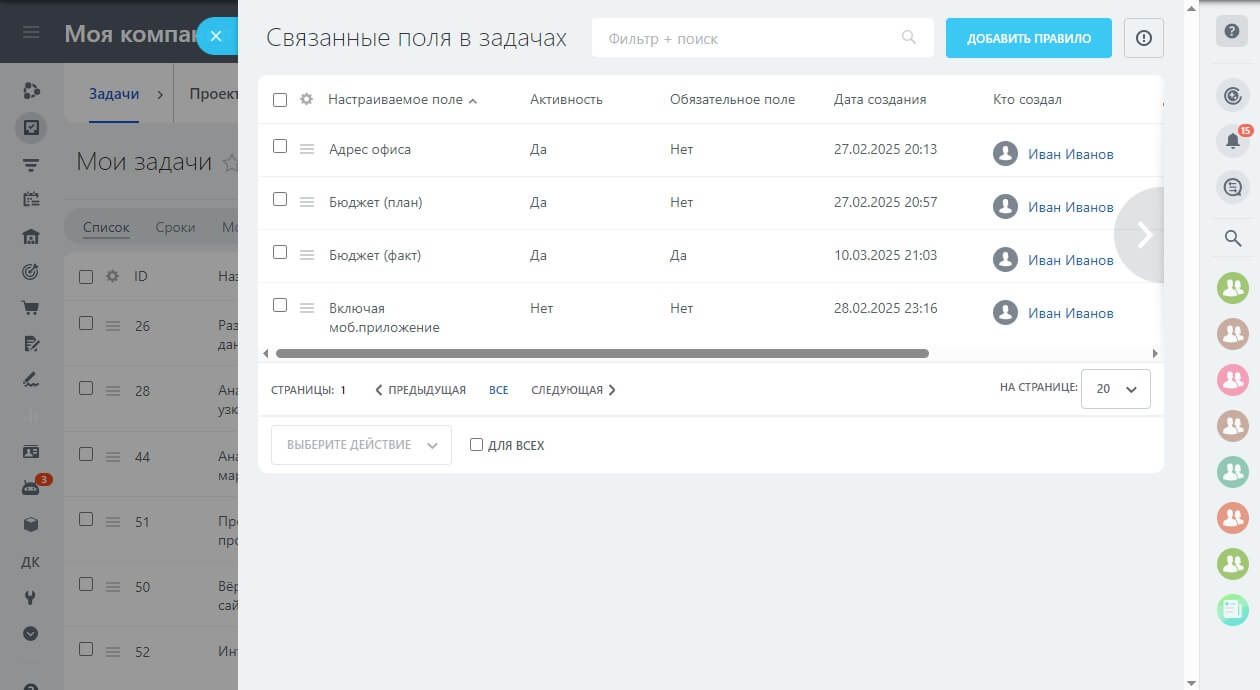Select the Сроки view tab
Image resolution: width=1260 pixels, height=690 pixels.
coord(175,227)
